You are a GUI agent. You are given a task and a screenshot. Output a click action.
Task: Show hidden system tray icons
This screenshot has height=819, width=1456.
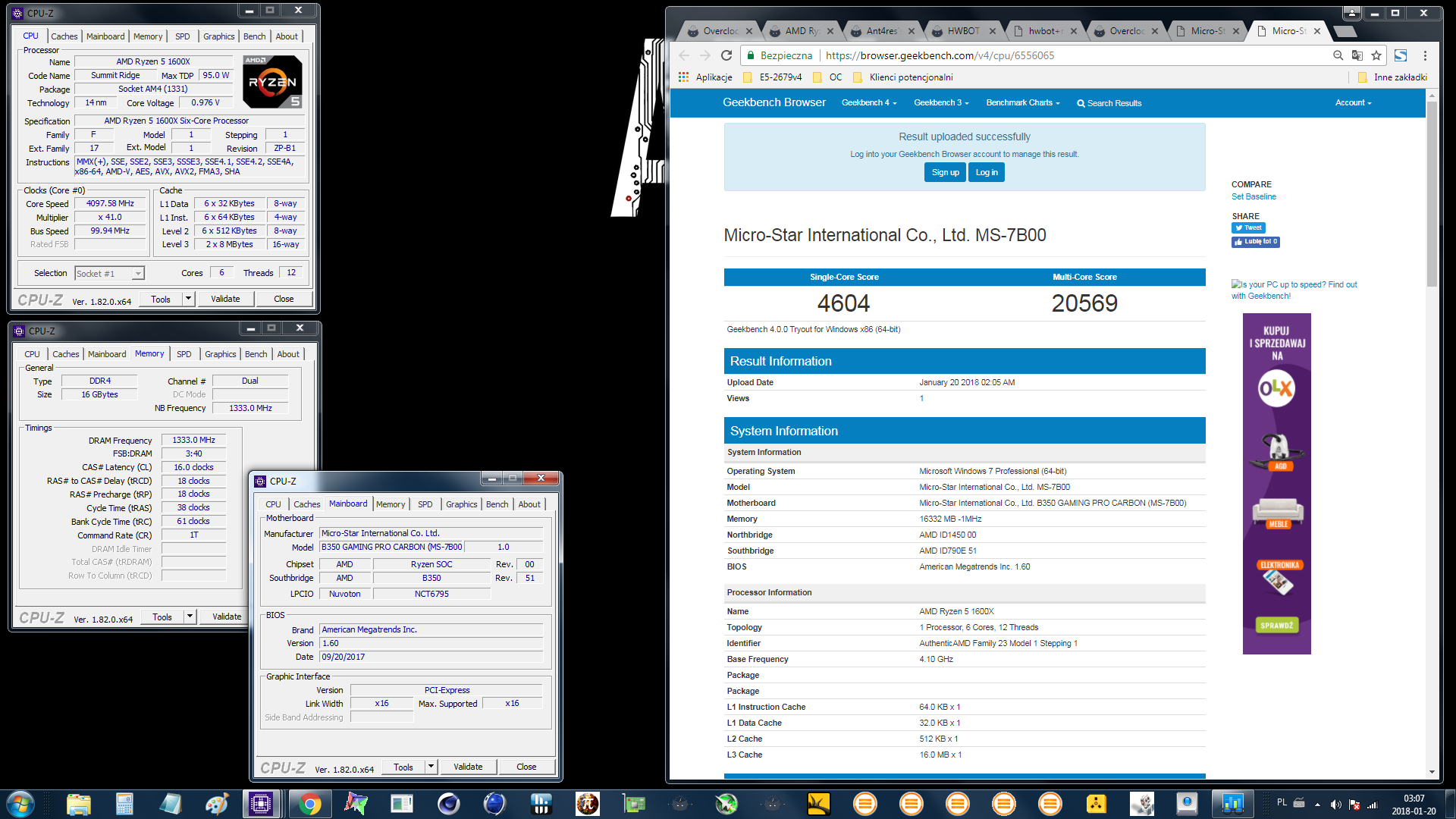pyautogui.click(x=1317, y=804)
